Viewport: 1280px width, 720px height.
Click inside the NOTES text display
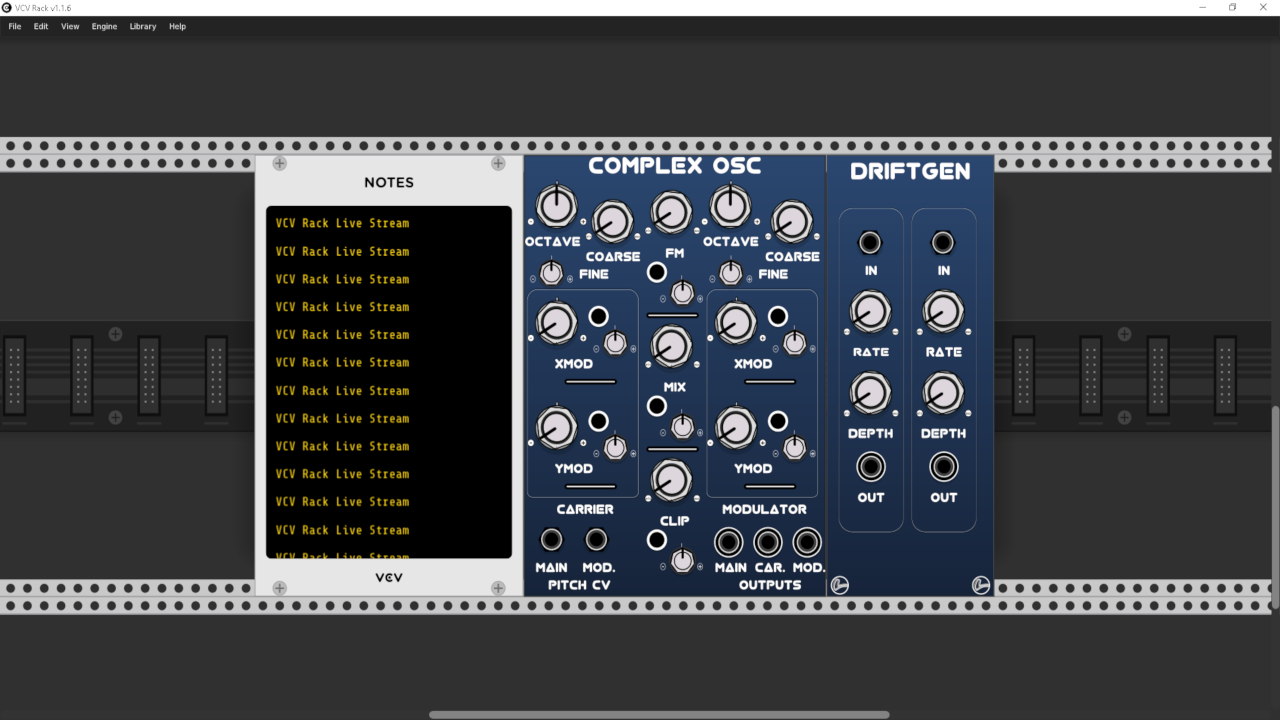point(389,382)
